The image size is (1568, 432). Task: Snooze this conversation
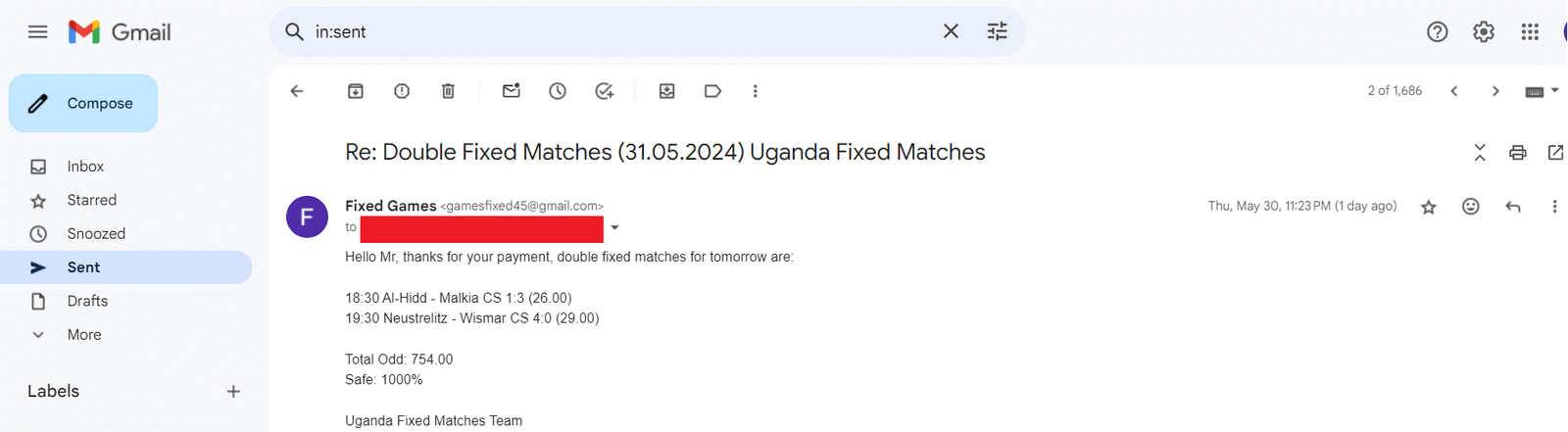pyautogui.click(x=558, y=91)
